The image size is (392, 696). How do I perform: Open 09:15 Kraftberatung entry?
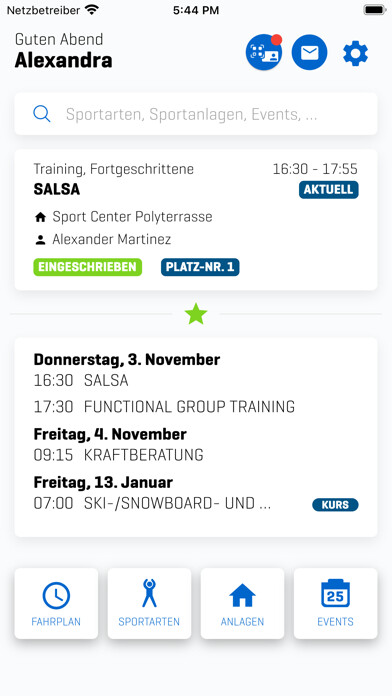(x=119, y=455)
